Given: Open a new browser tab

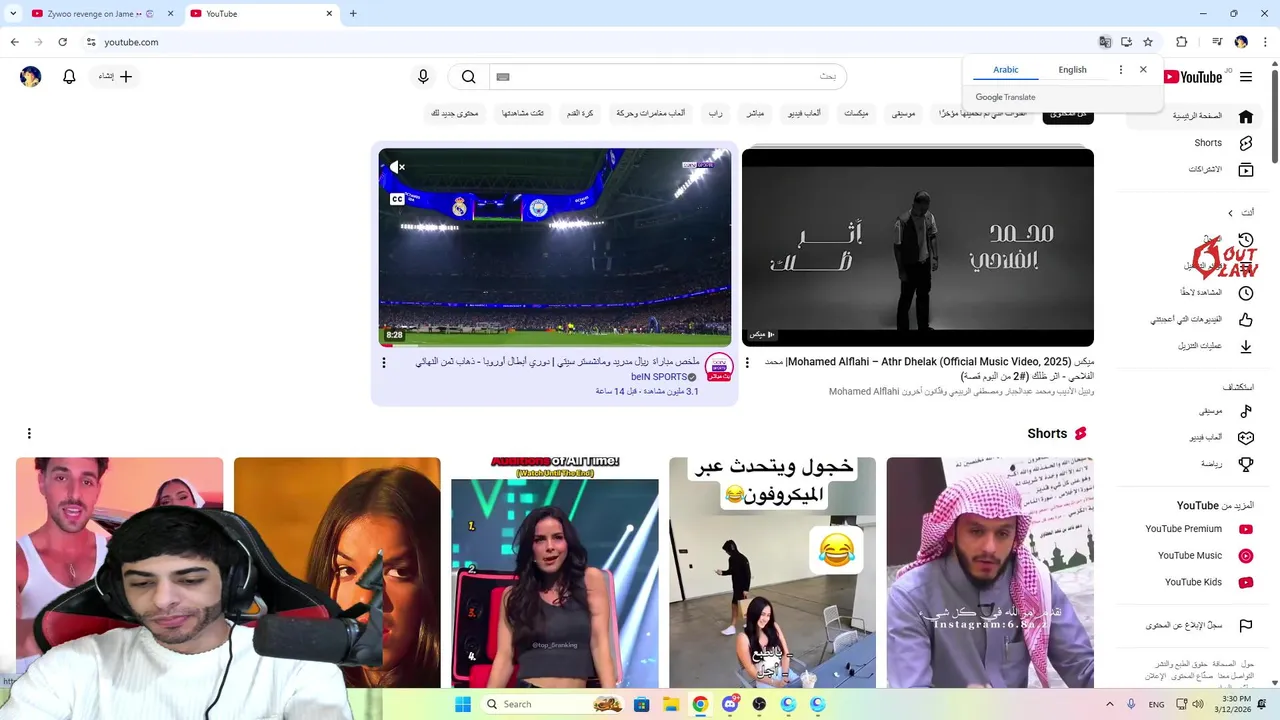Looking at the screenshot, I should (x=353, y=14).
